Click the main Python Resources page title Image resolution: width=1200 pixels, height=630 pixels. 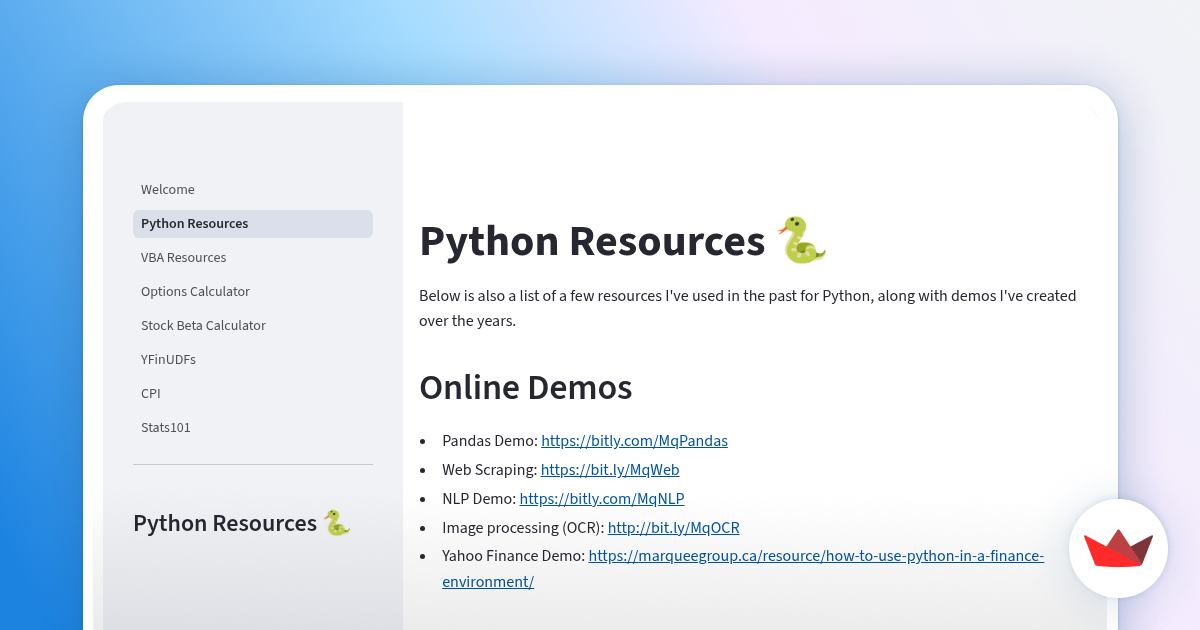point(592,242)
